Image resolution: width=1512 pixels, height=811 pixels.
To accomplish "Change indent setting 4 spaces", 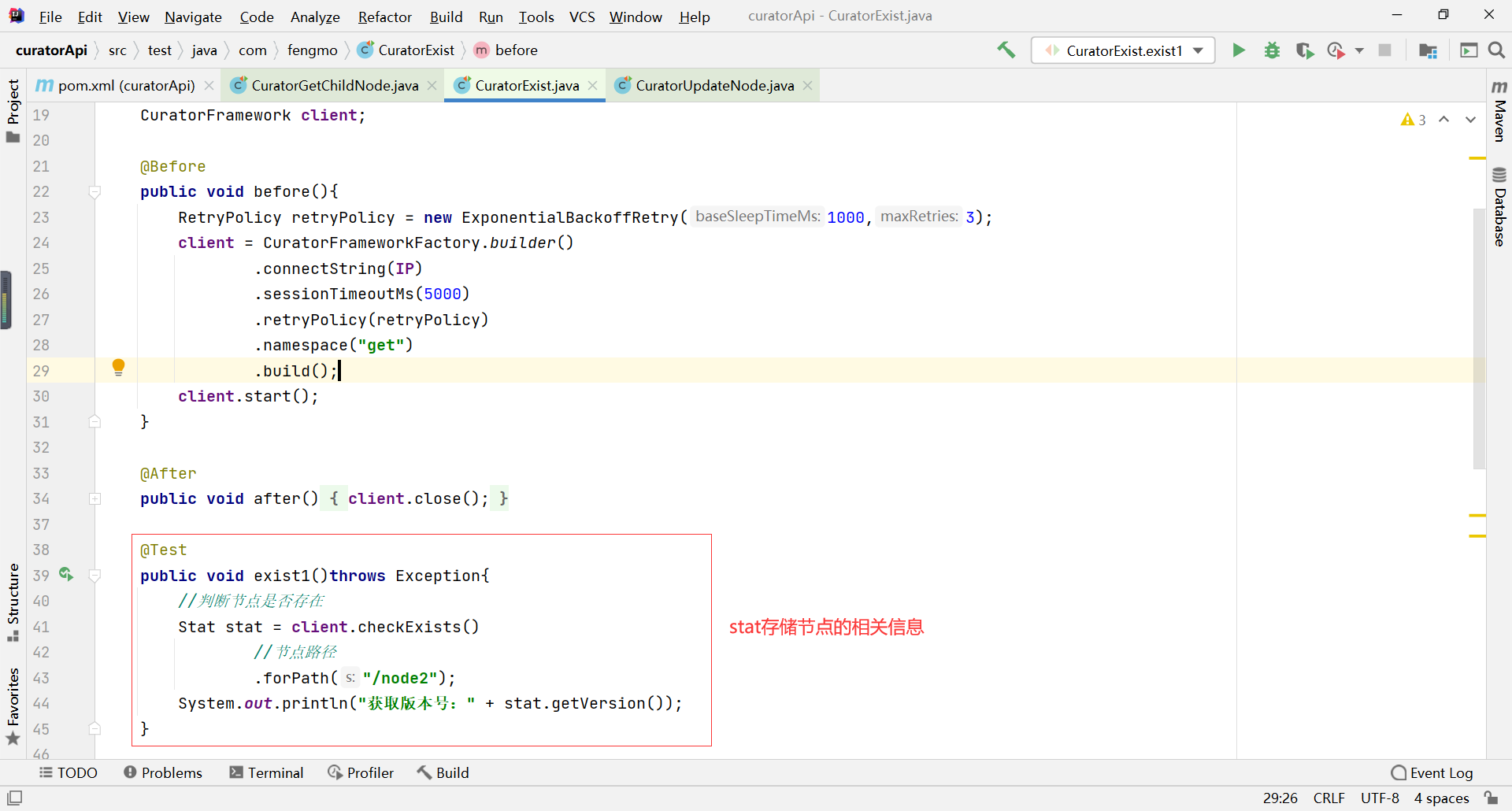I will click(1441, 798).
